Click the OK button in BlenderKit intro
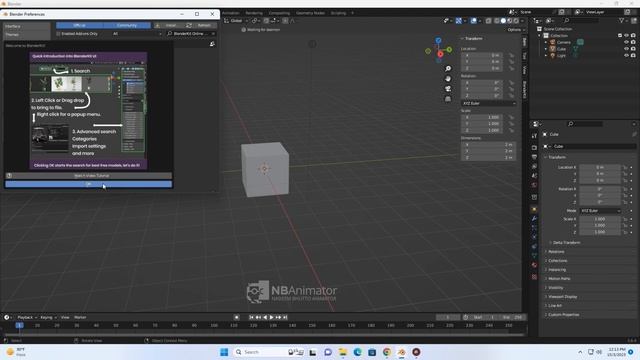 point(89,184)
